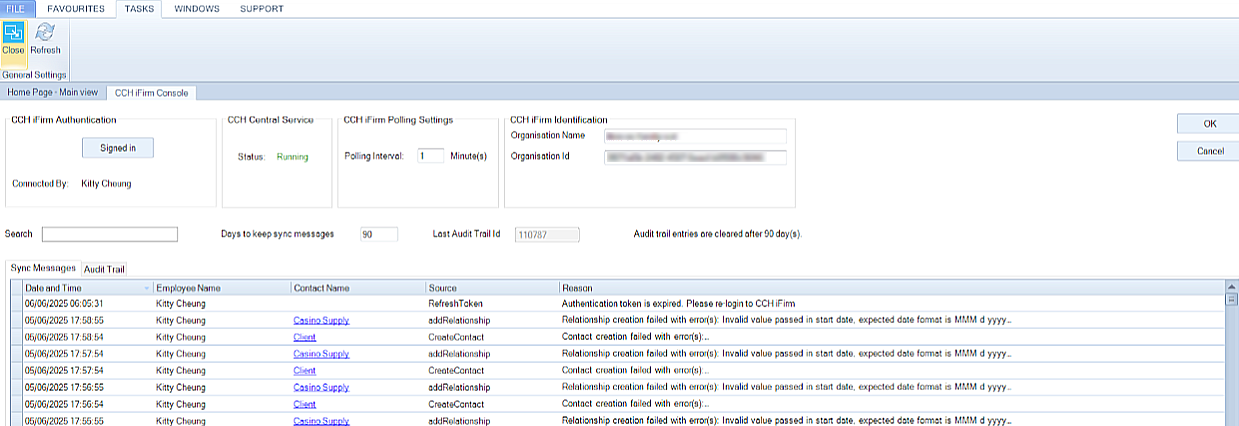Sort by Source column header

point(491,288)
